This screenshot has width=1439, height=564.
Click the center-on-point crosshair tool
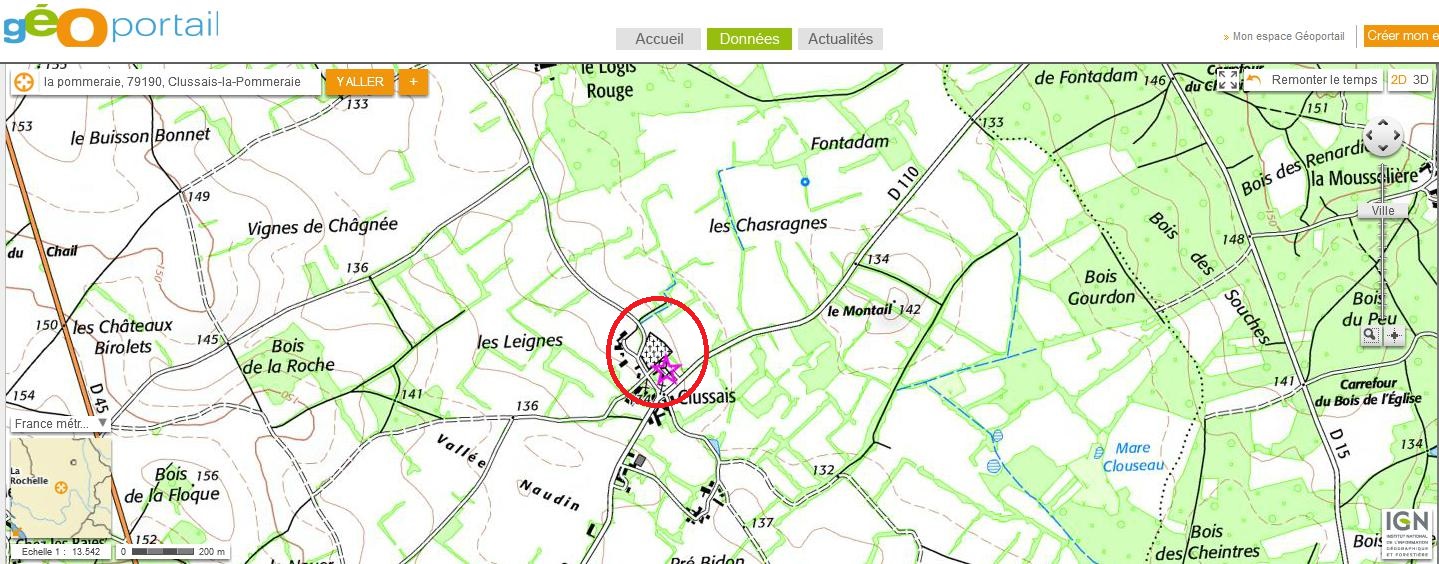[x=1395, y=336]
